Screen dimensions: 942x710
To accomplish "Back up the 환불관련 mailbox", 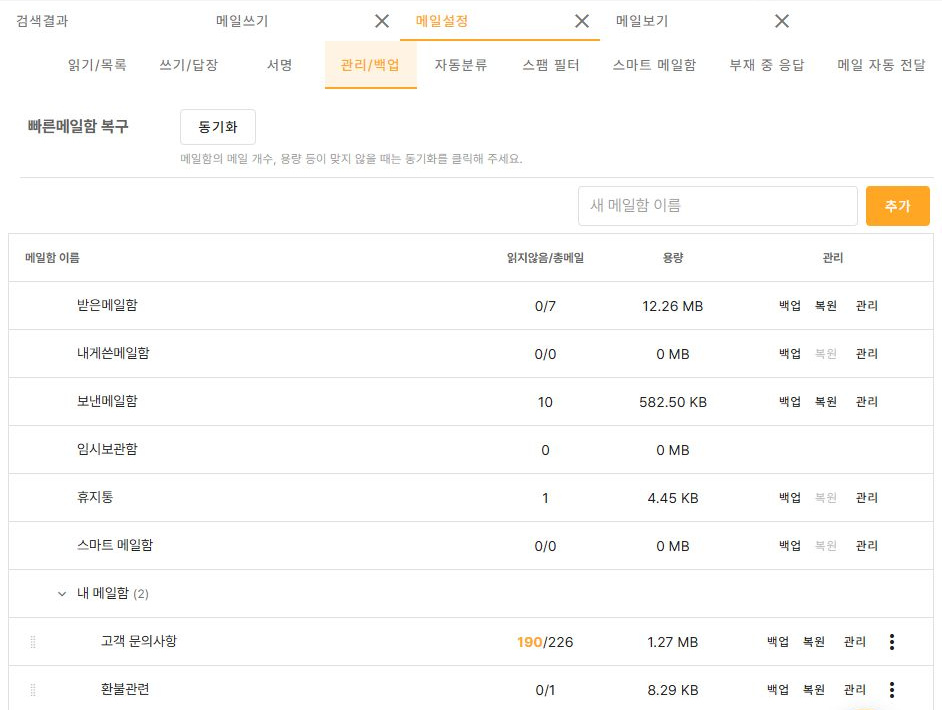I will [x=777, y=690].
